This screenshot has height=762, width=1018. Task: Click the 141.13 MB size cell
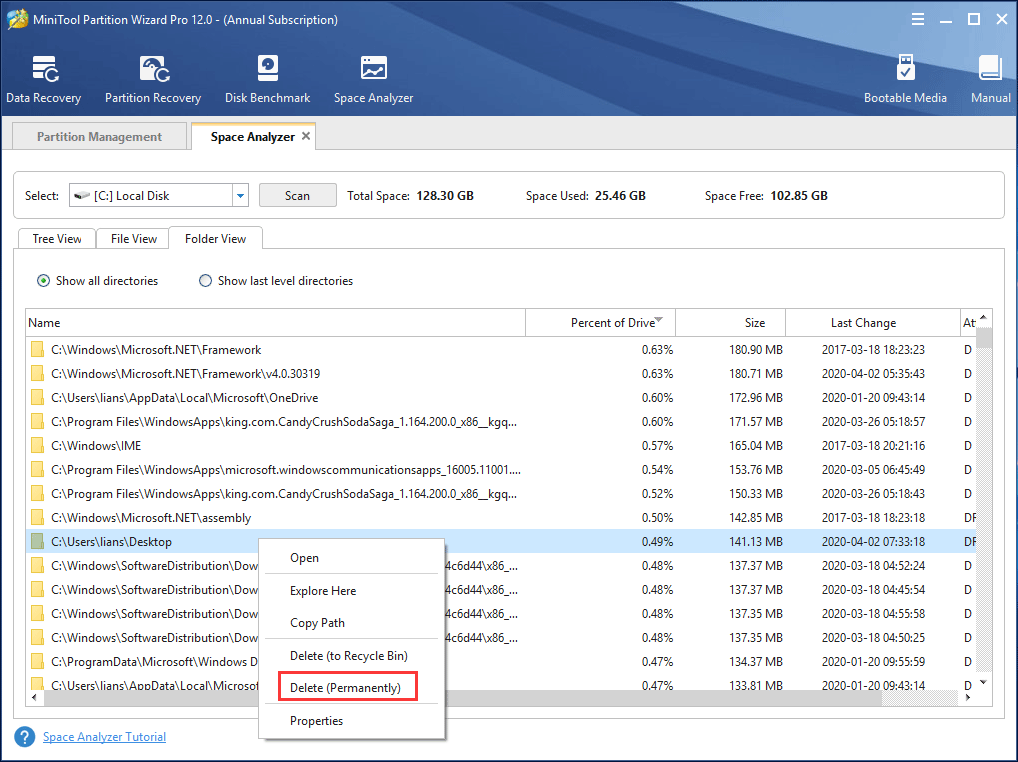[x=756, y=541]
